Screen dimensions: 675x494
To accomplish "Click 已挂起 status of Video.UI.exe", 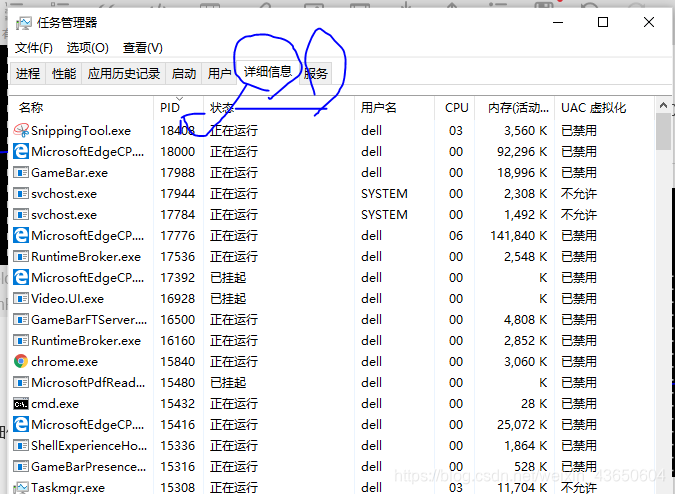I will click(x=228, y=299).
